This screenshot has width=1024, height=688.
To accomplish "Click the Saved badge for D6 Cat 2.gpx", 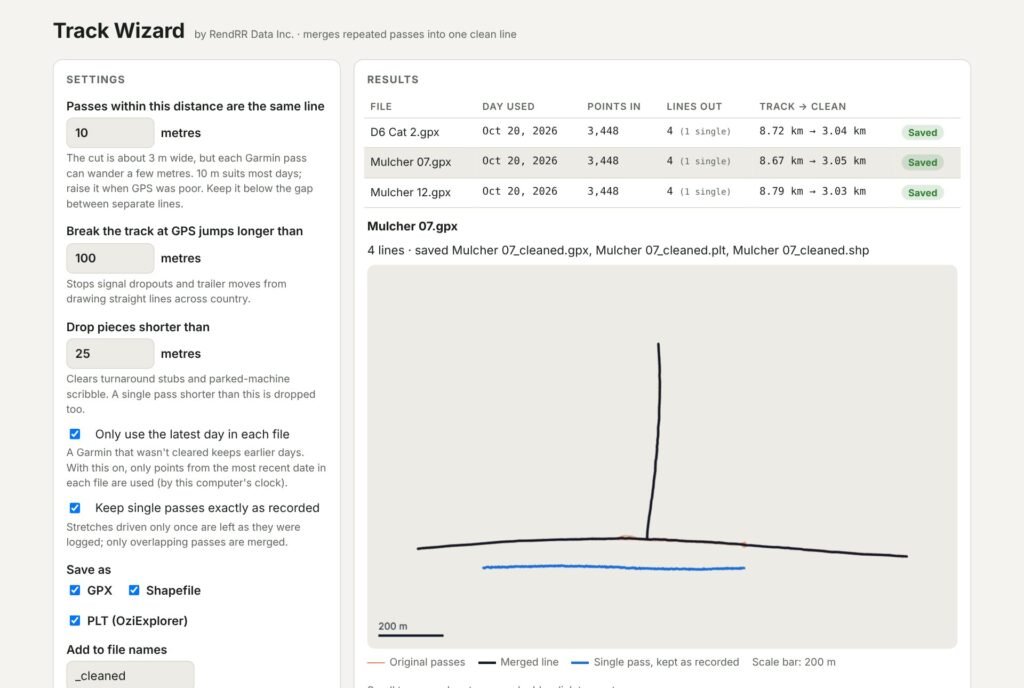I will pos(922,133).
